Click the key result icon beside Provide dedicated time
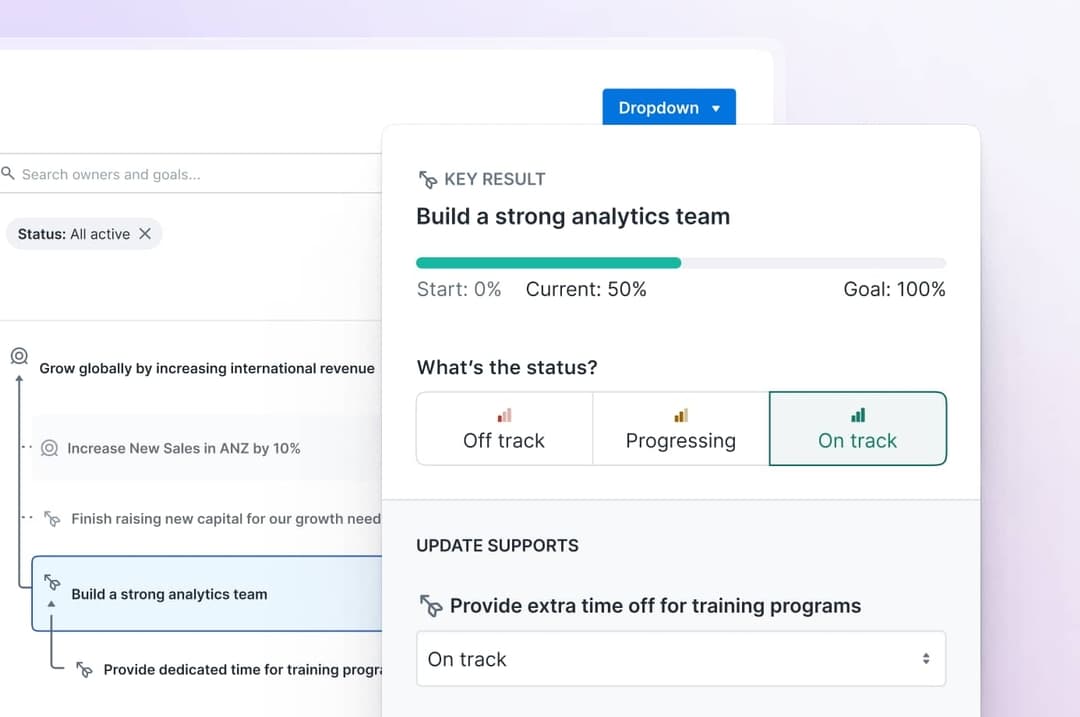This screenshot has width=1080, height=717. coord(85,669)
